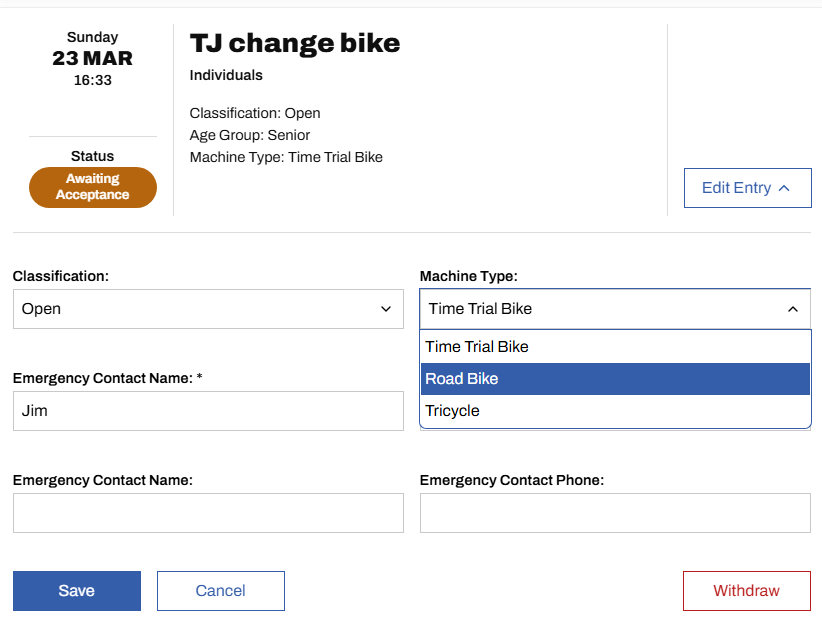Viewport: 822px width, 624px height.
Task: Click the Awaiting Acceptance status badge
Action: 93,187
